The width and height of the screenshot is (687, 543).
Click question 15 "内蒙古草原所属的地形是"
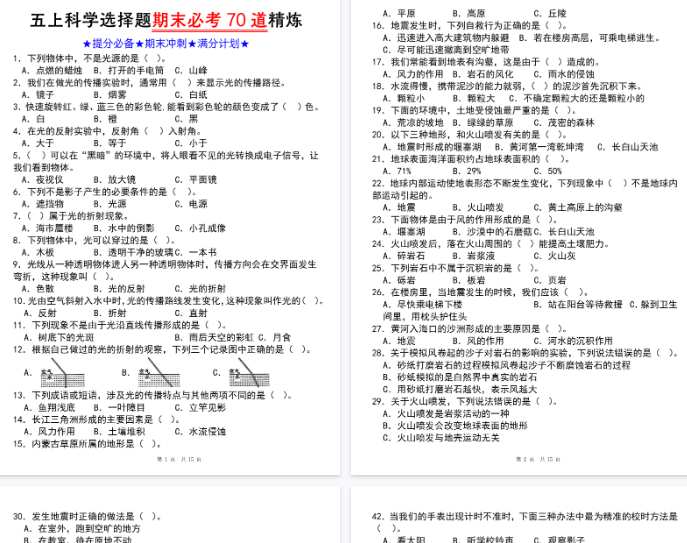[87, 444]
